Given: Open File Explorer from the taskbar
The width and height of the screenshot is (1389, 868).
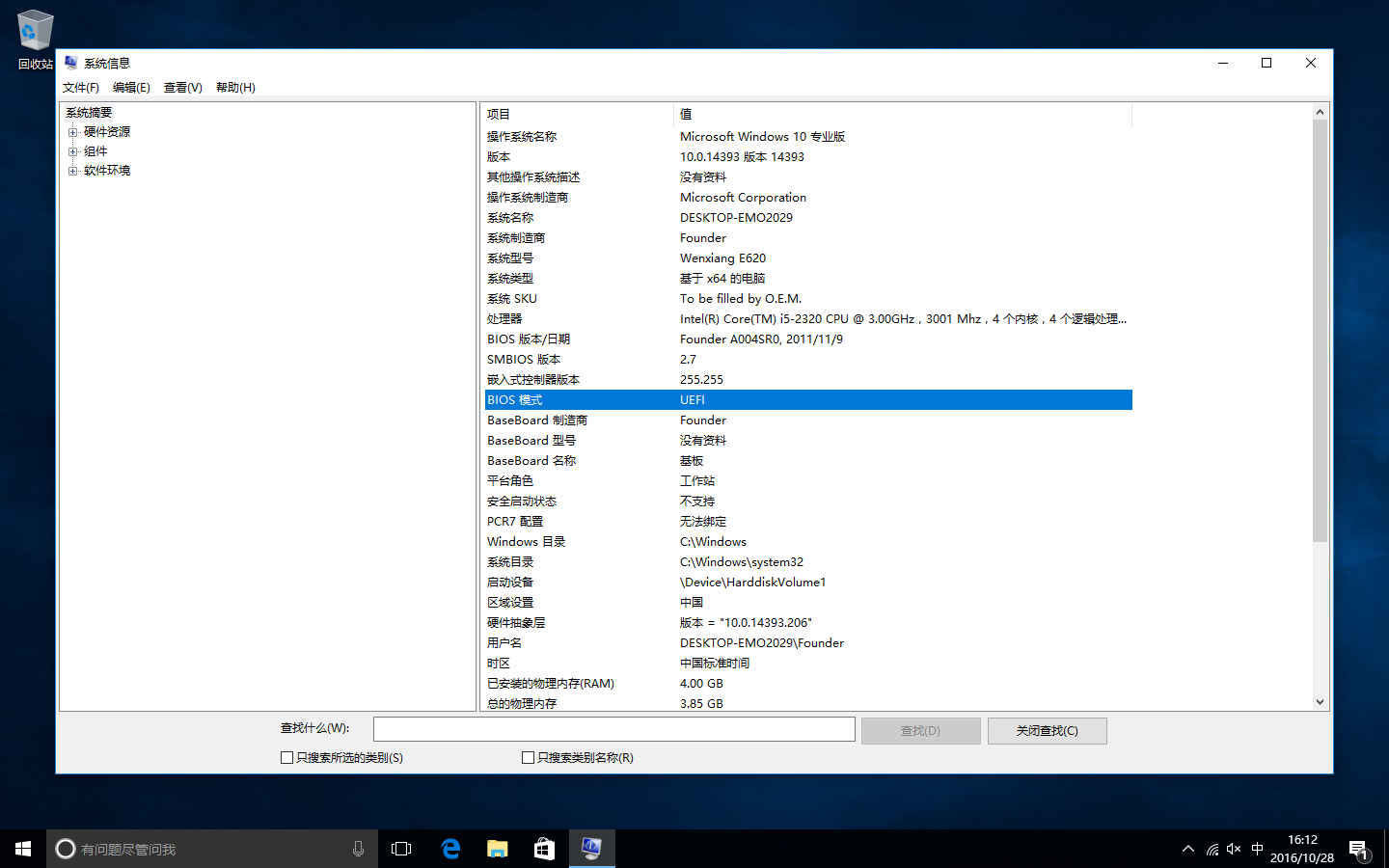Looking at the screenshot, I should (x=497, y=848).
